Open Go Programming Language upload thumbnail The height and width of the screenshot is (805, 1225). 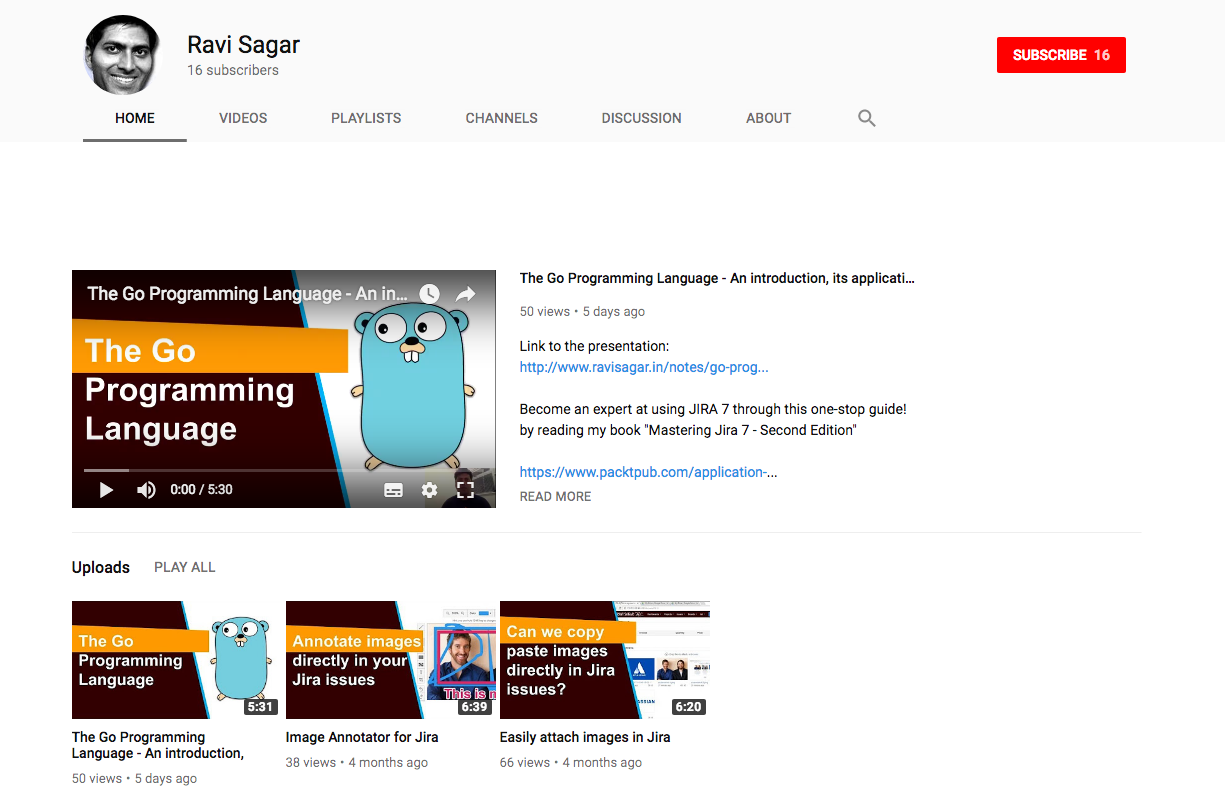(175, 660)
